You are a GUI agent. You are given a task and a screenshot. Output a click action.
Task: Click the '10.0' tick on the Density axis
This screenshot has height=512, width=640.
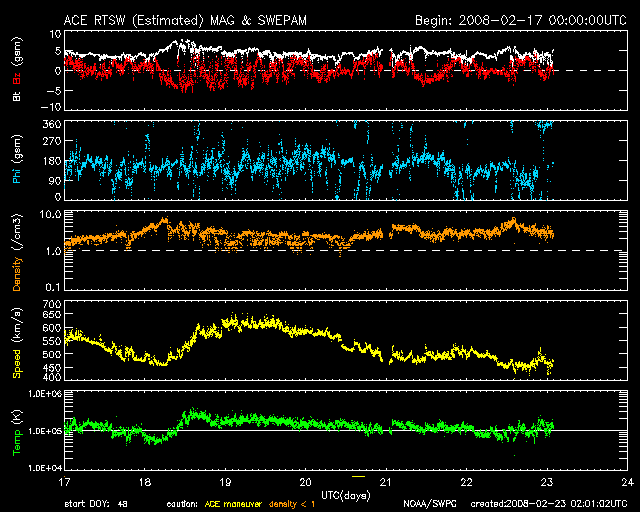(50, 214)
